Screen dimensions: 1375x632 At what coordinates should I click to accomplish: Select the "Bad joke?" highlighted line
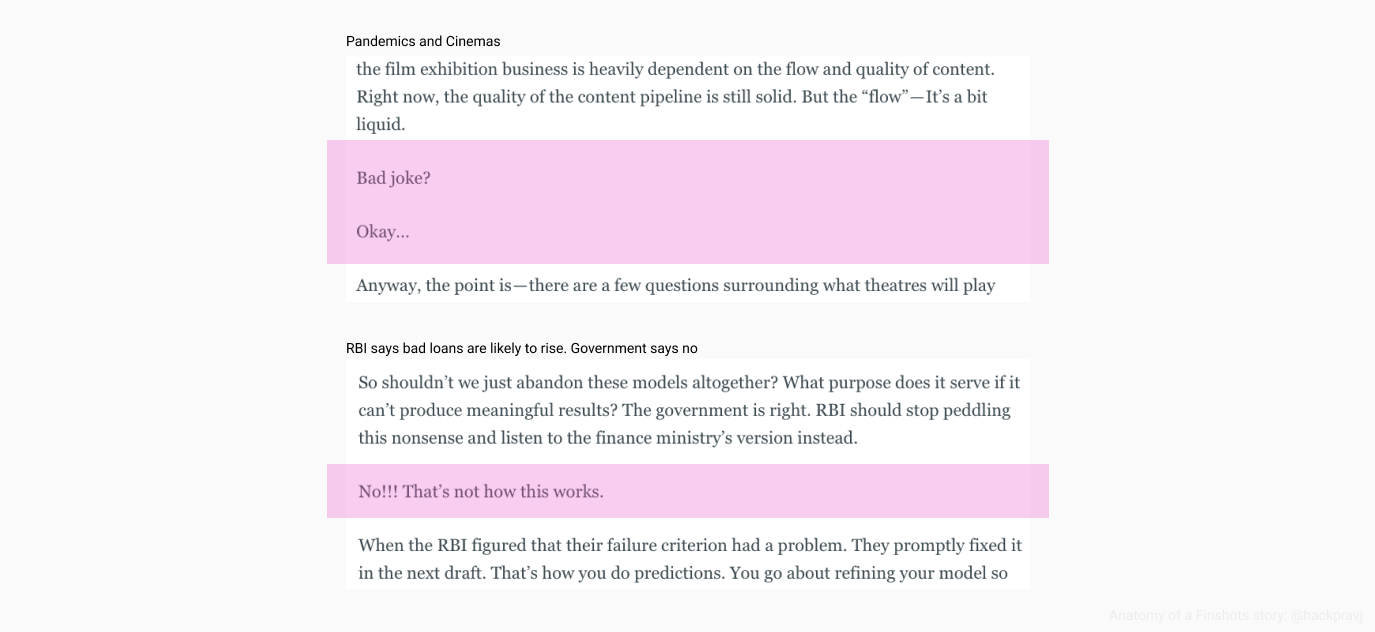(393, 178)
